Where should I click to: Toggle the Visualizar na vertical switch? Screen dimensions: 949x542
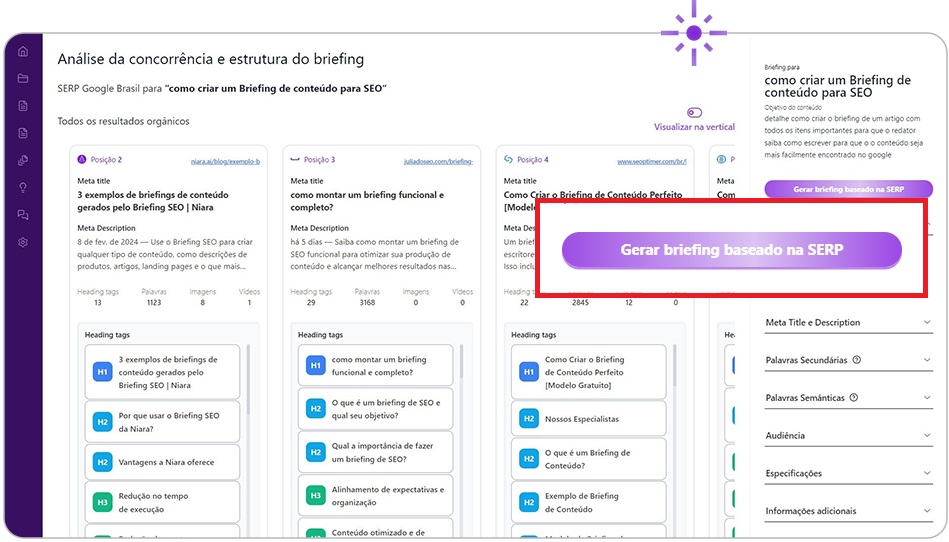coord(694,113)
